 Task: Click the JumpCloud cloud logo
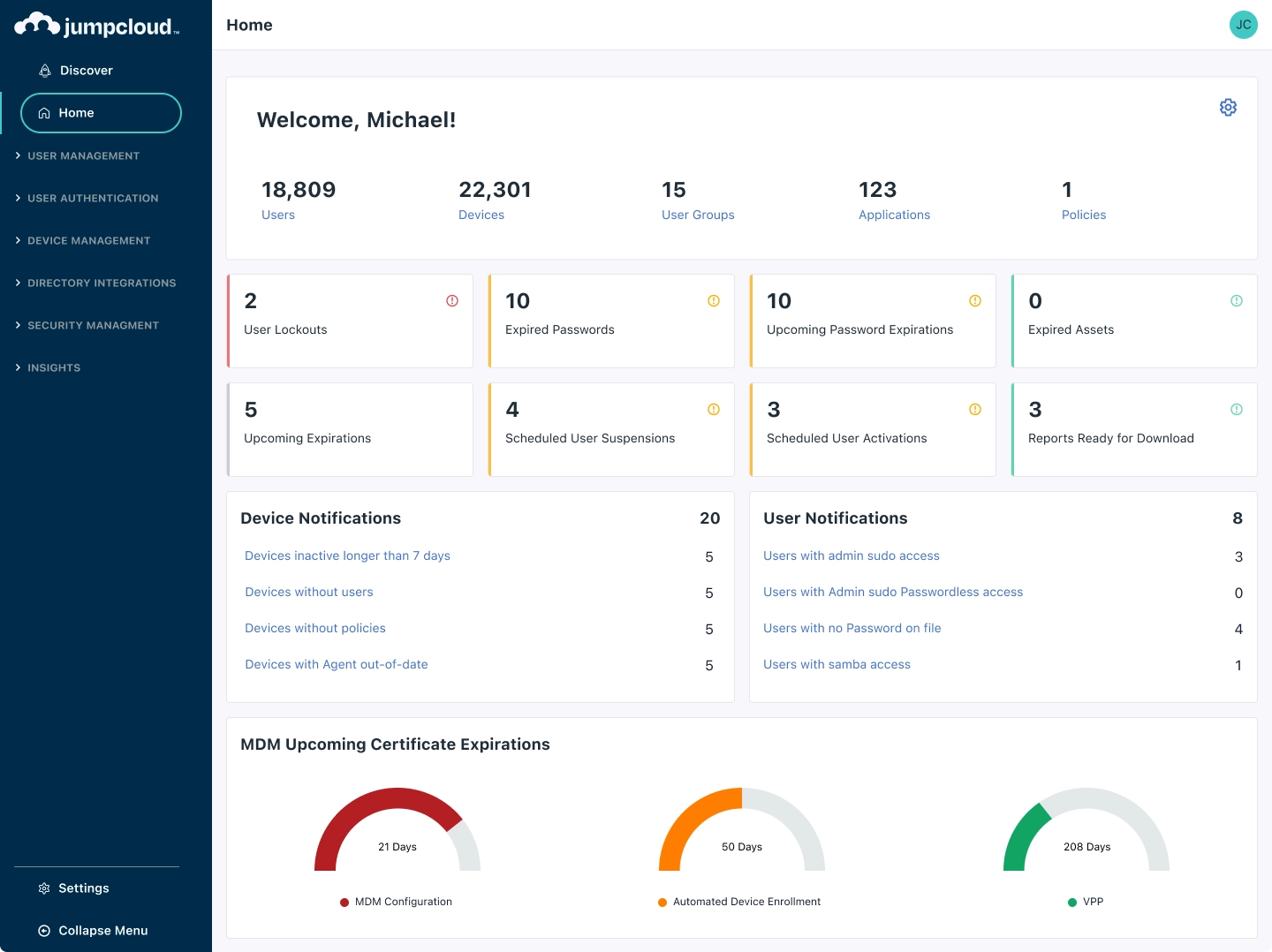click(36, 24)
